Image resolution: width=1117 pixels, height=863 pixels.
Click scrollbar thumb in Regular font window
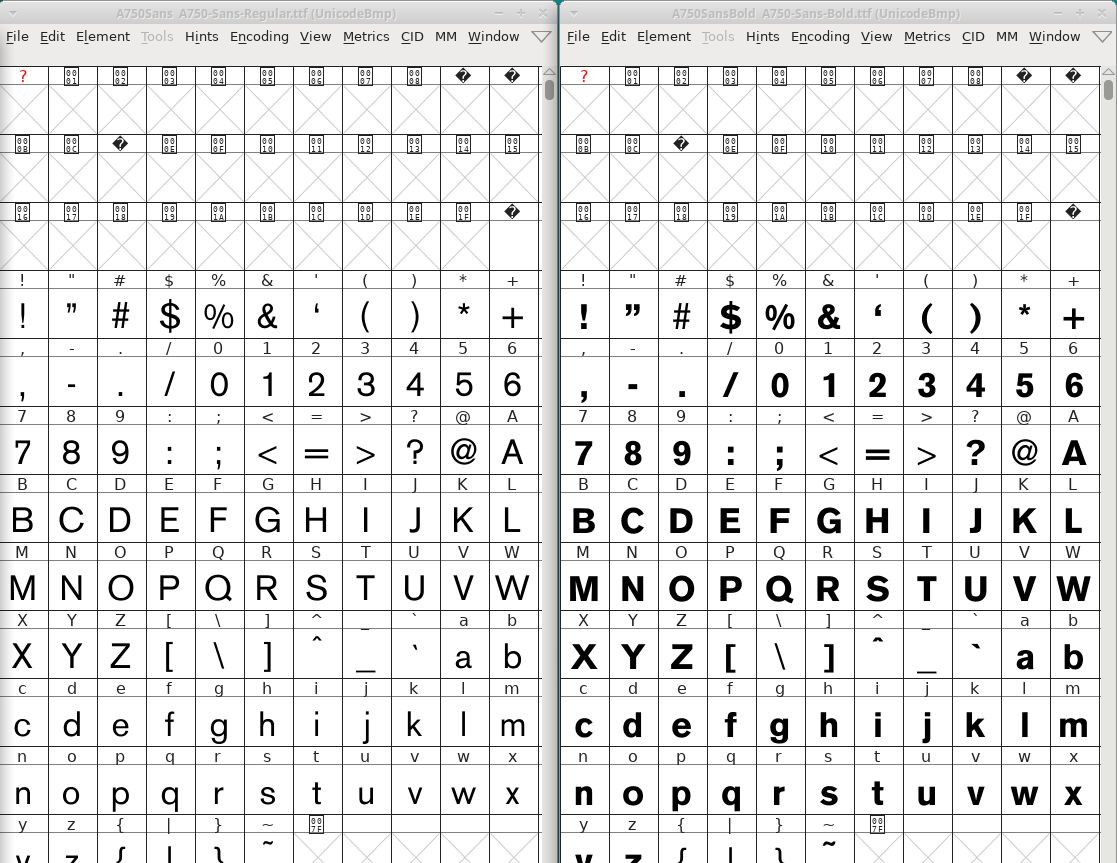pos(549,90)
